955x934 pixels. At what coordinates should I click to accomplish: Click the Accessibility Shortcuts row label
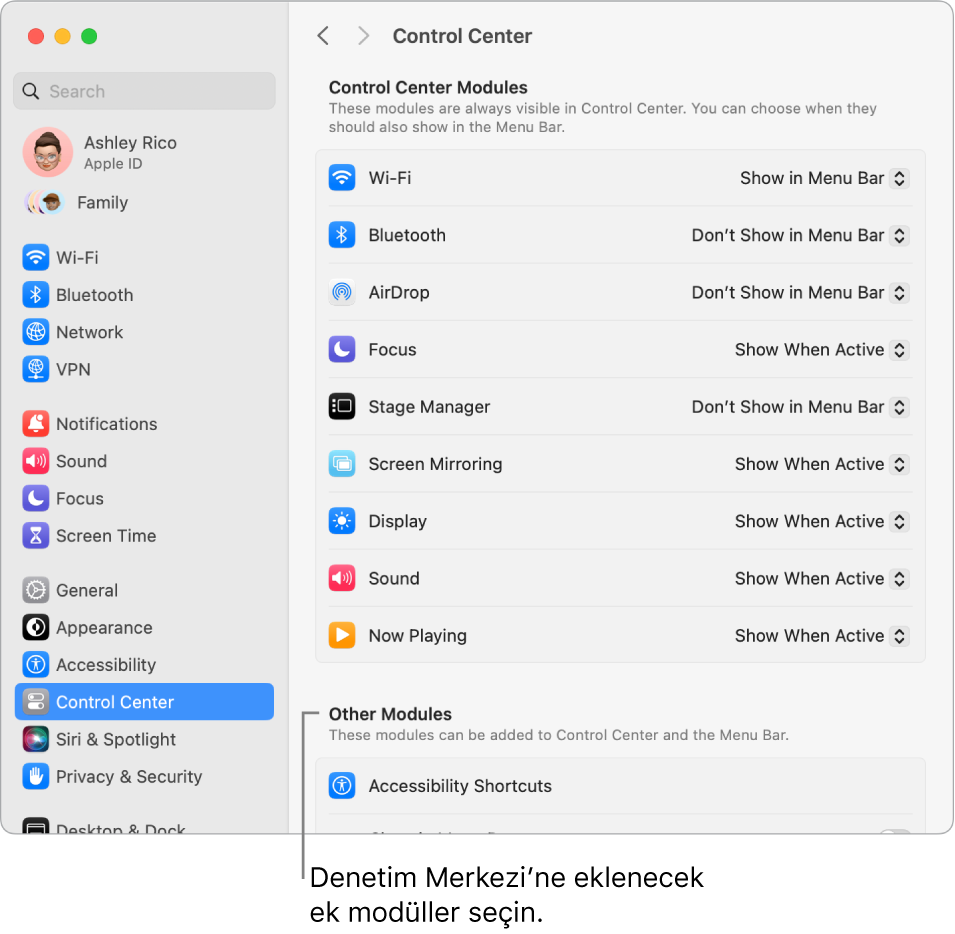coord(460,786)
